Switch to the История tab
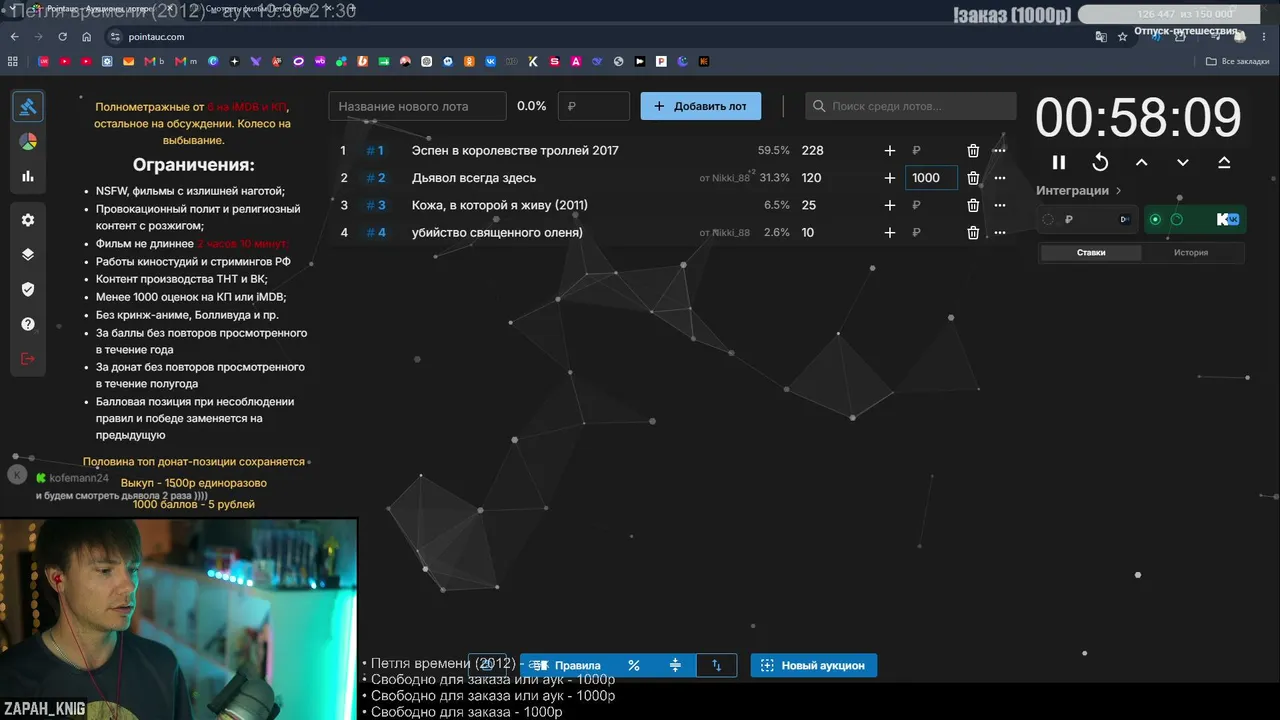 click(x=1191, y=253)
